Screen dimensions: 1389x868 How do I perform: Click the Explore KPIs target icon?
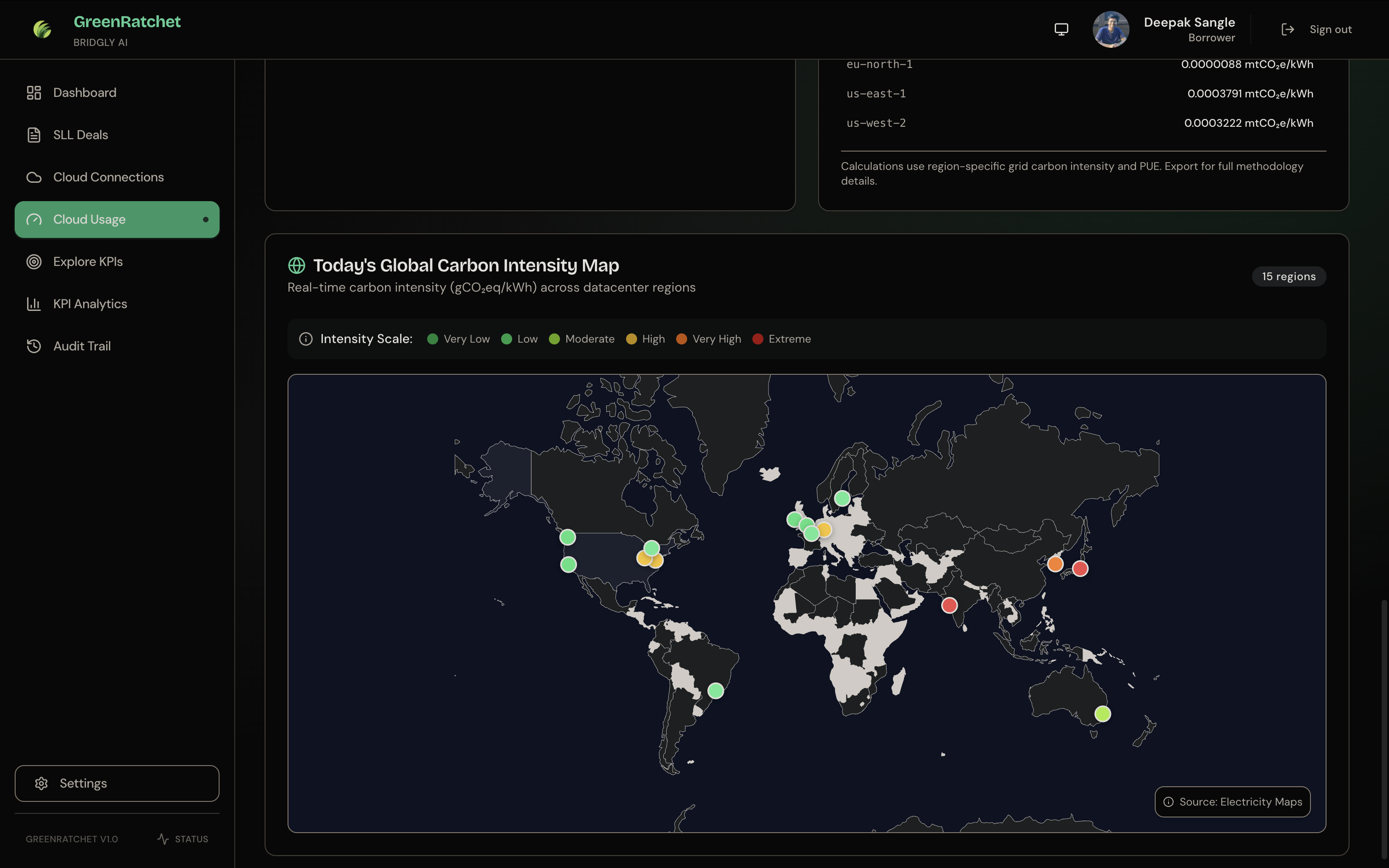[34, 262]
